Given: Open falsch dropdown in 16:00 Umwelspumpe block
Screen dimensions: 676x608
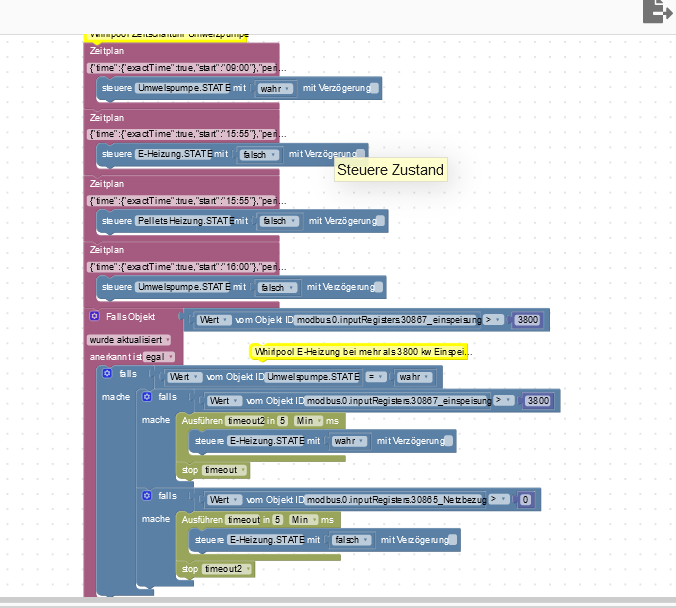Looking at the screenshot, I should pyautogui.click(x=278, y=287).
